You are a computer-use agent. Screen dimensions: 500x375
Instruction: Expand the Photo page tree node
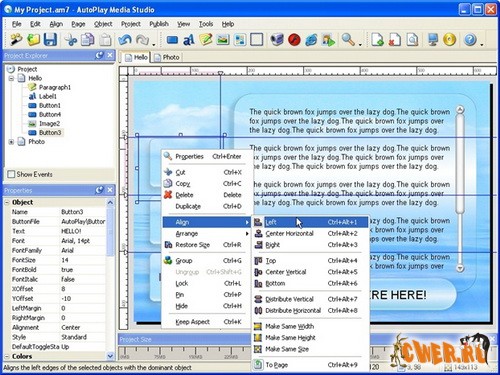pyautogui.click(x=11, y=142)
